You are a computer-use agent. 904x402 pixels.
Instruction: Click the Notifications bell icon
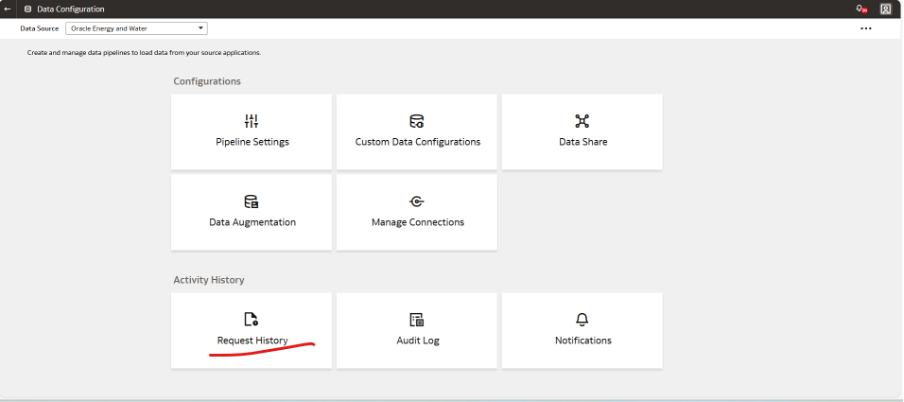coord(582,319)
